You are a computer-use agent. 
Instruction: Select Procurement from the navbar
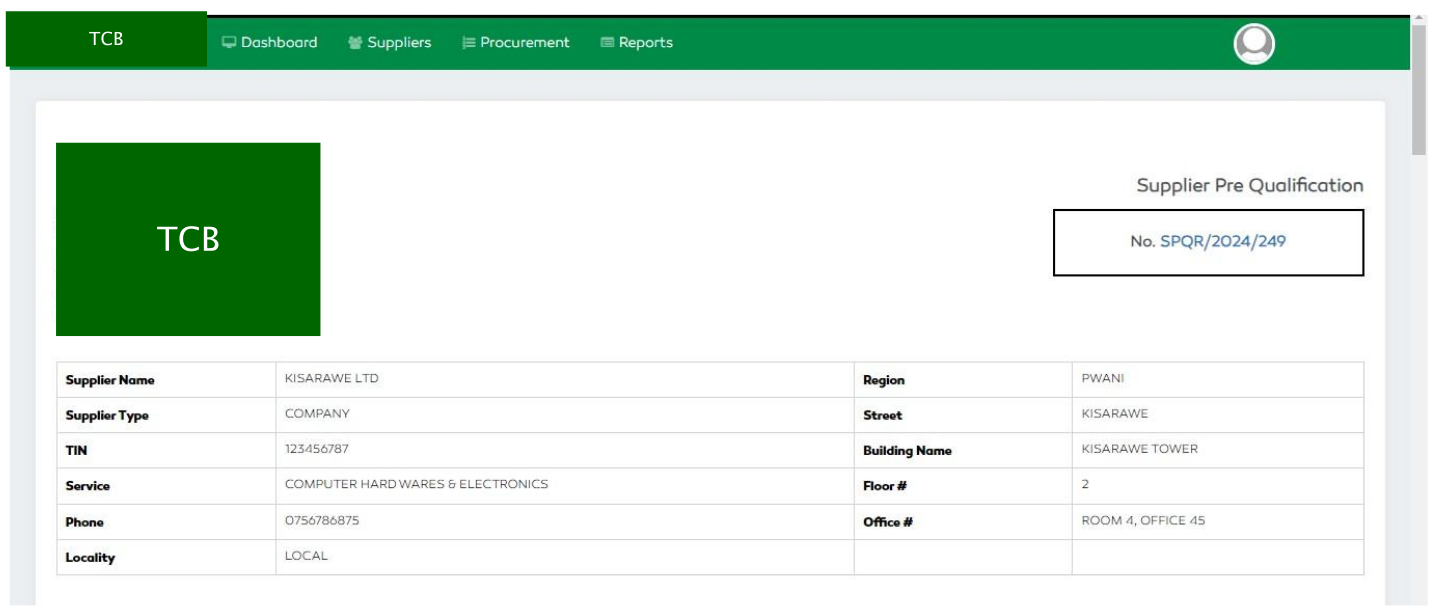click(523, 43)
